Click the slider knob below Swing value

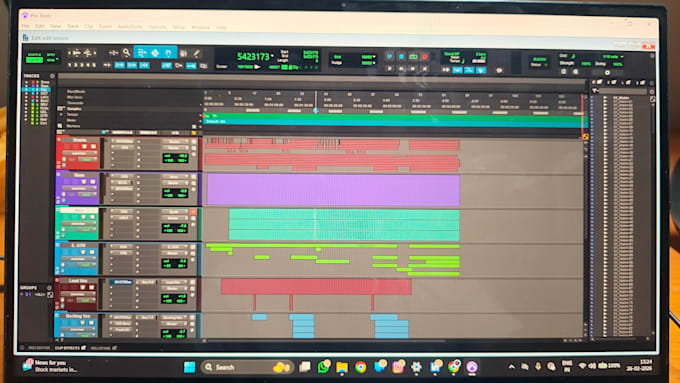point(607,72)
